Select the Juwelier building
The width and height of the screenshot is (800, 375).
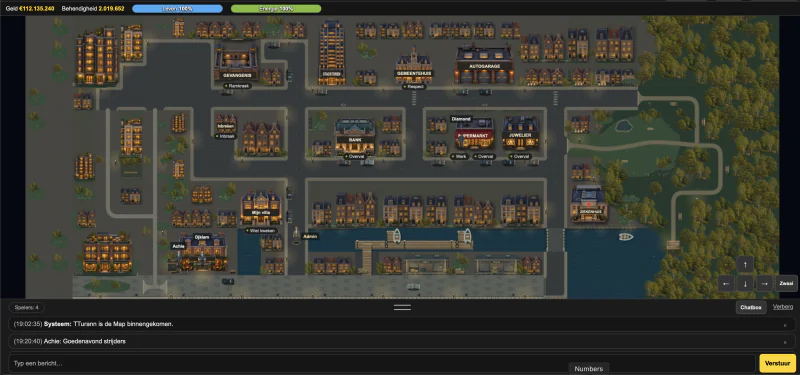[x=520, y=134]
